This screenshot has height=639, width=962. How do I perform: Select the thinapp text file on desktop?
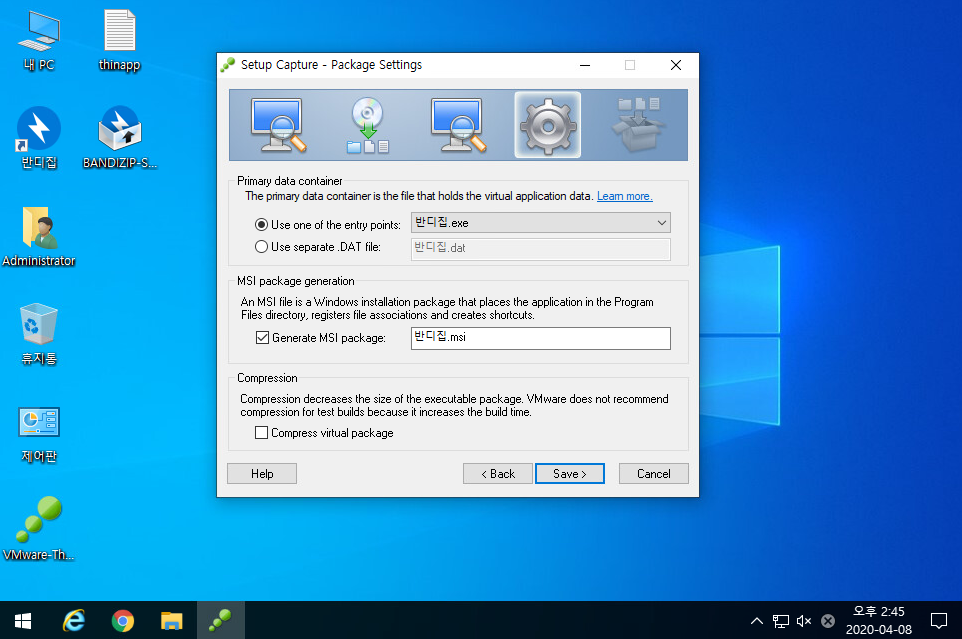119,40
